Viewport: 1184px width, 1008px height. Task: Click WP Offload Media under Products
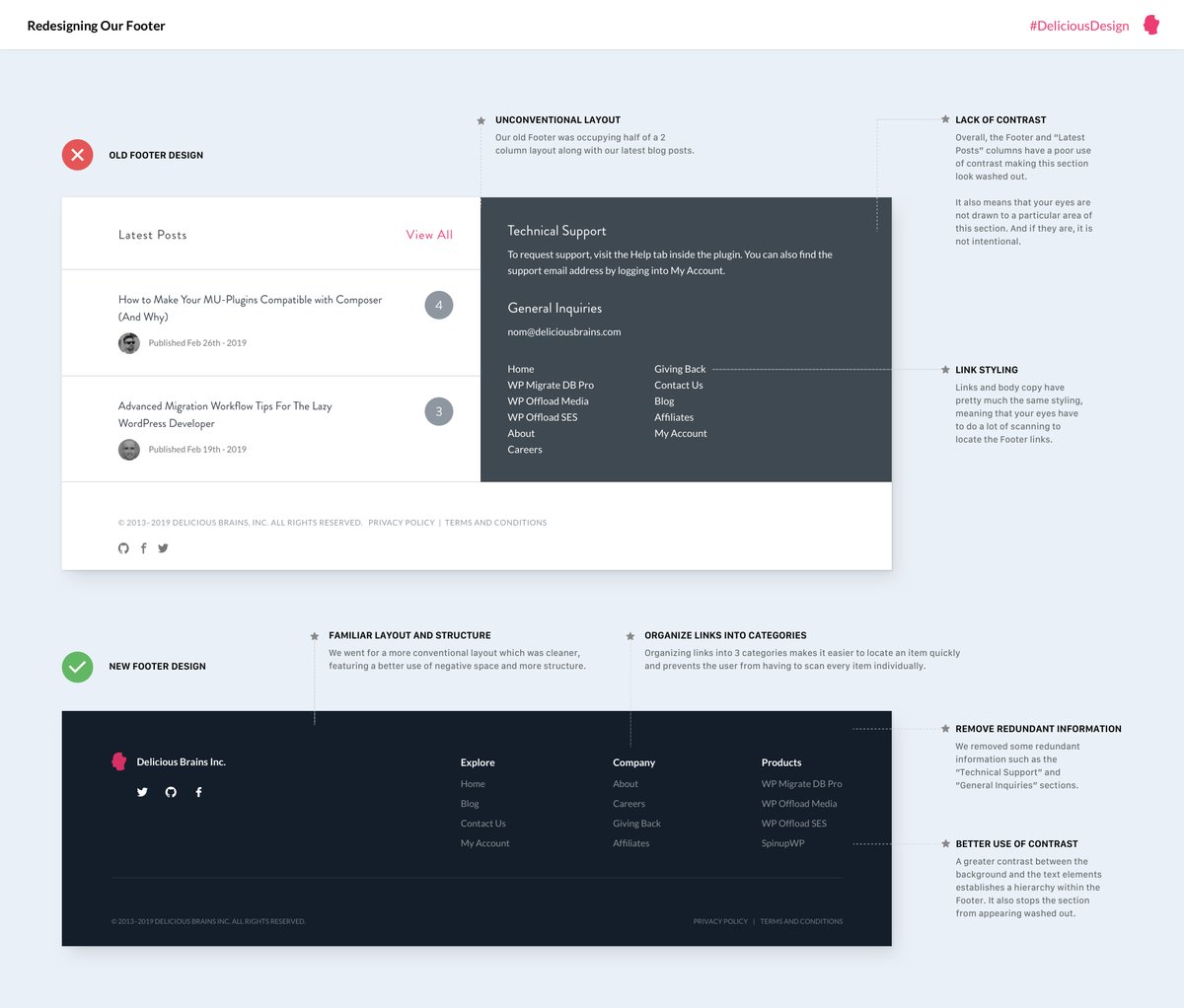pyautogui.click(x=799, y=804)
